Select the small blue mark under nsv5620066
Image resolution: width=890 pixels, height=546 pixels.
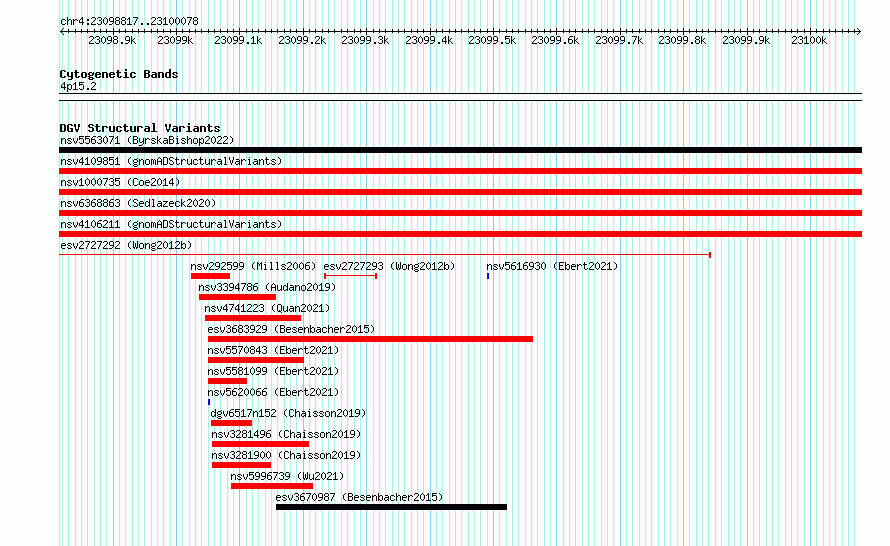(209, 402)
